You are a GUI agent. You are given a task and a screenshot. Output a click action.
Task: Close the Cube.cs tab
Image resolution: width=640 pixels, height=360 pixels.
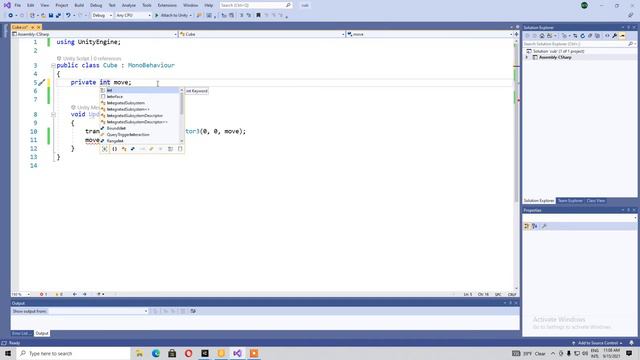point(39,27)
